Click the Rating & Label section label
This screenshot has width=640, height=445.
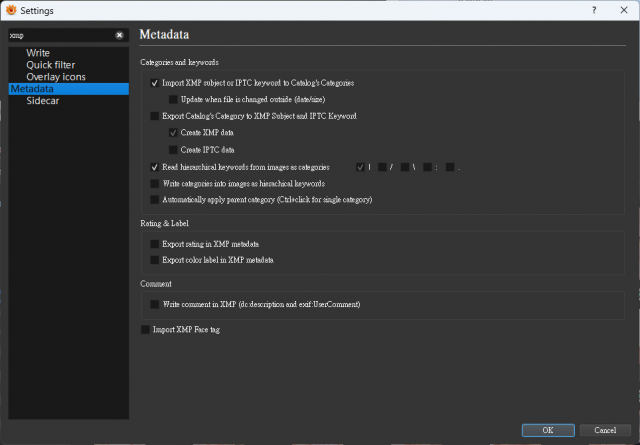click(x=164, y=223)
